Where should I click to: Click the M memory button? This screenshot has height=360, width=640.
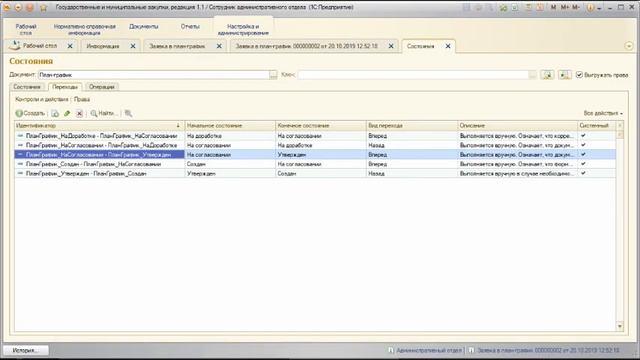[x=553, y=7]
